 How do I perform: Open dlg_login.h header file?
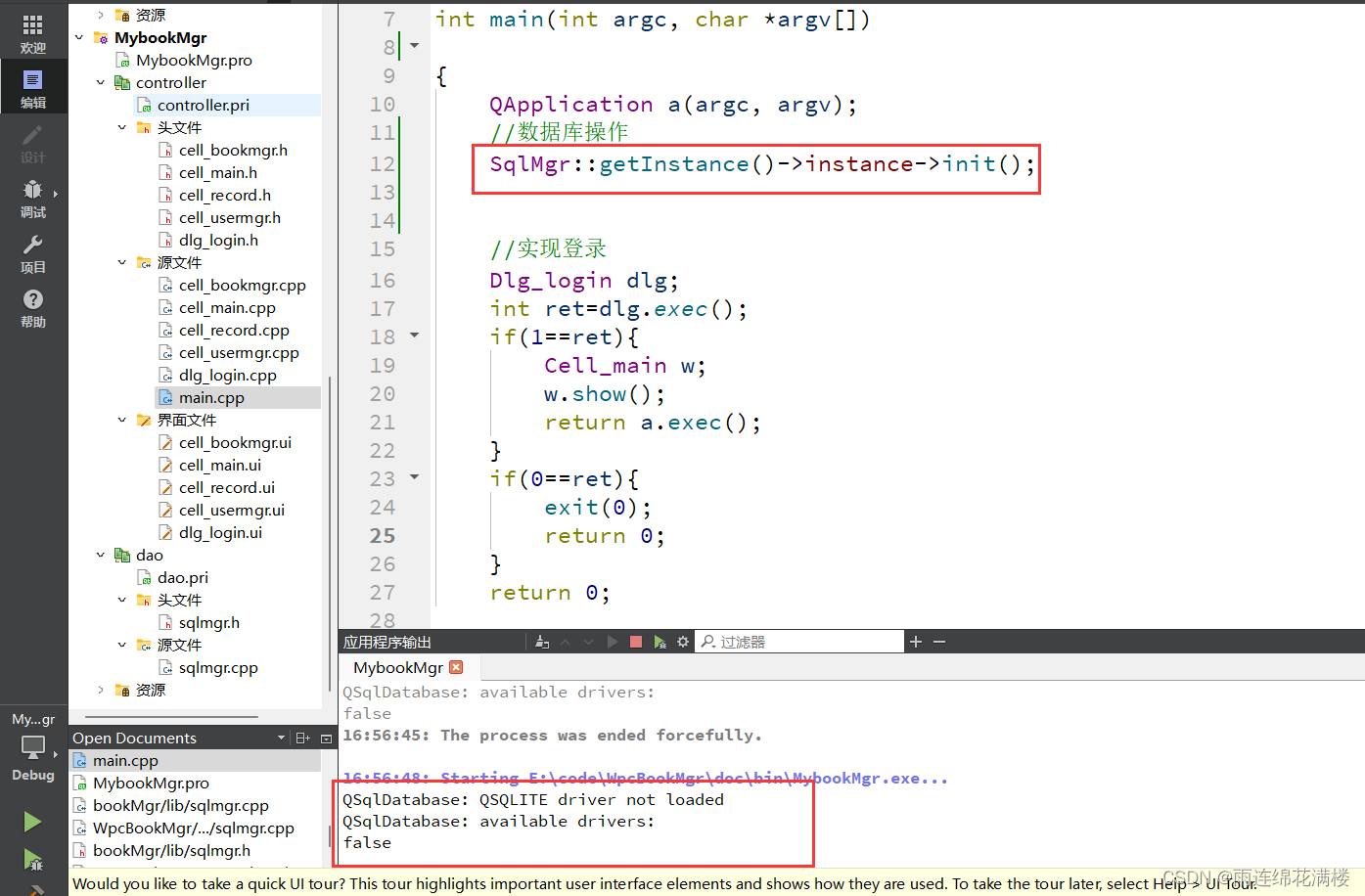pos(218,240)
